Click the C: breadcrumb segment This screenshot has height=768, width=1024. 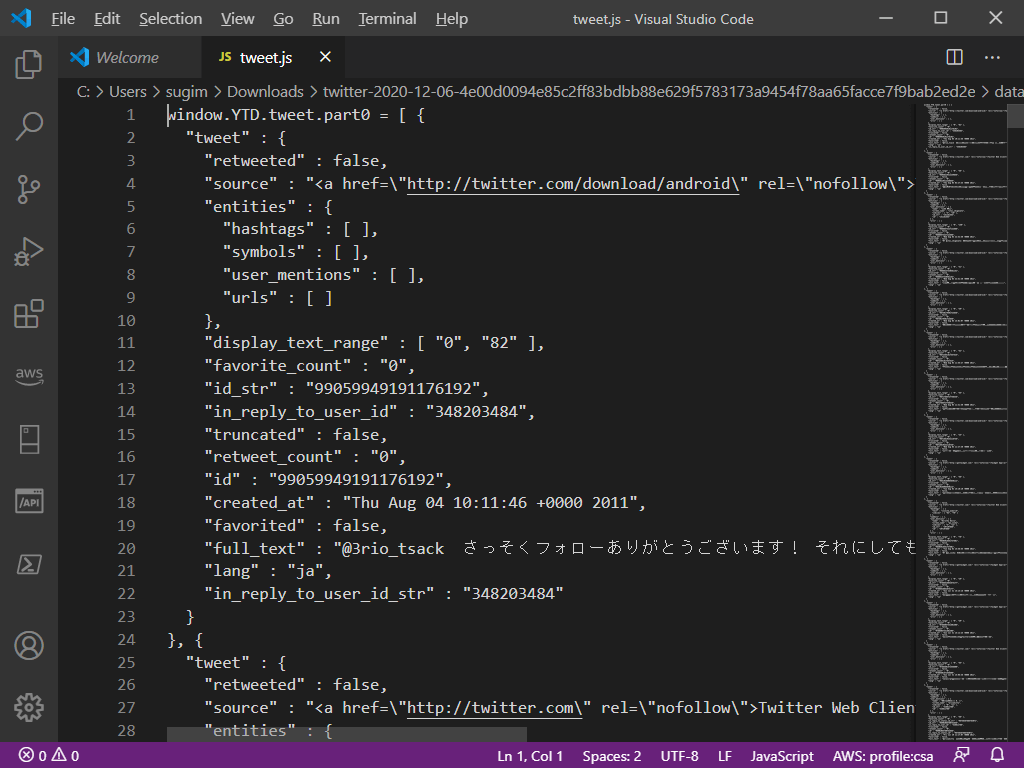pyautogui.click(x=83, y=92)
